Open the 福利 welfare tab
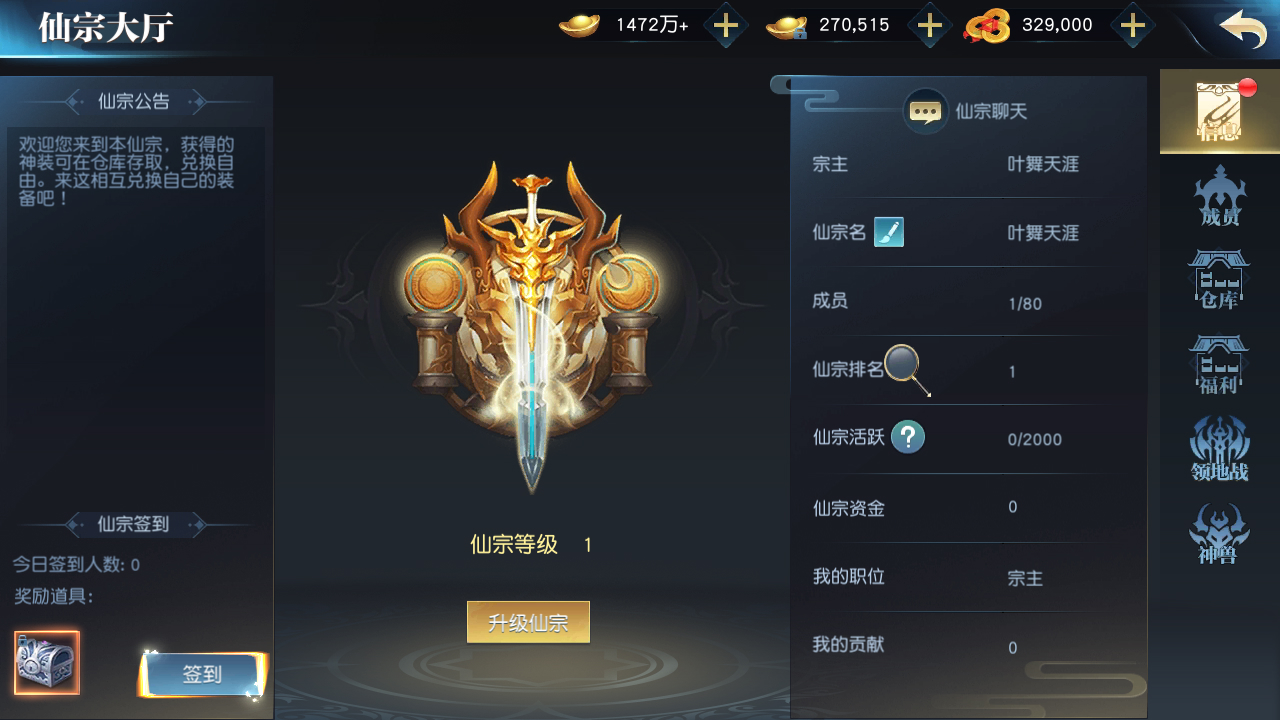This screenshot has height=720, width=1280. click(x=1220, y=365)
